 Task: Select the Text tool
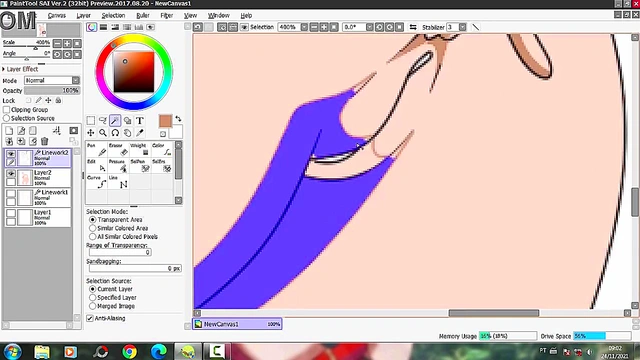(x=140, y=120)
